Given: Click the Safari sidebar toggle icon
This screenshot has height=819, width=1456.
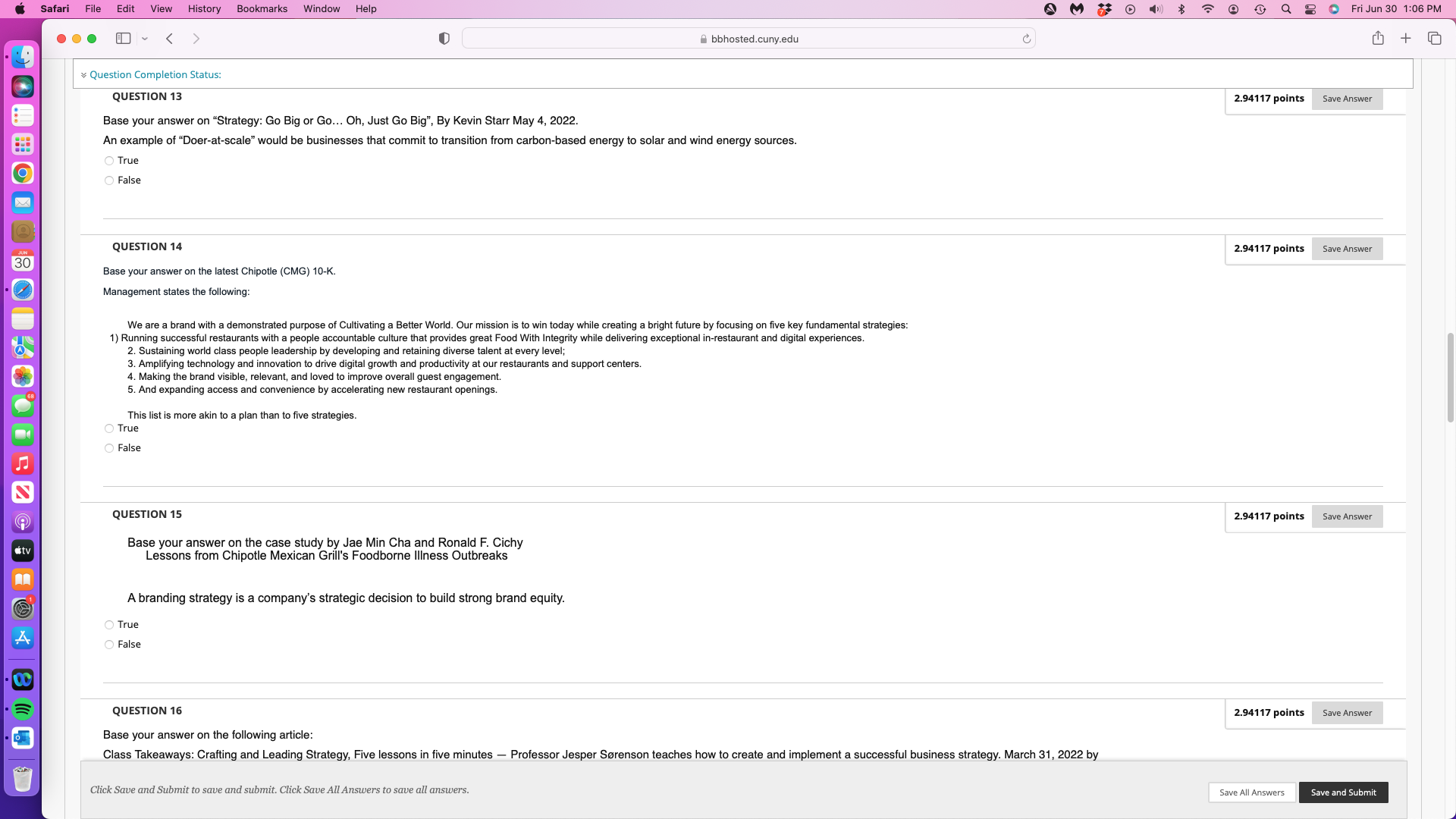Looking at the screenshot, I should [123, 39].
